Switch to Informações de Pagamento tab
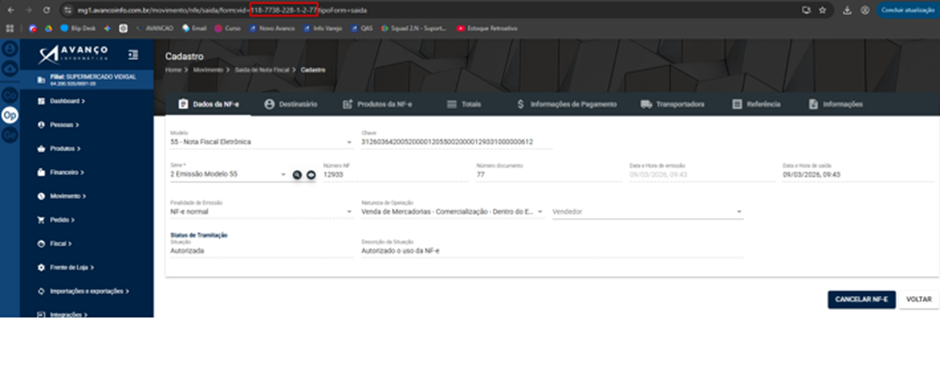This screenshot has height=381, width=940. tap(566, 104)
